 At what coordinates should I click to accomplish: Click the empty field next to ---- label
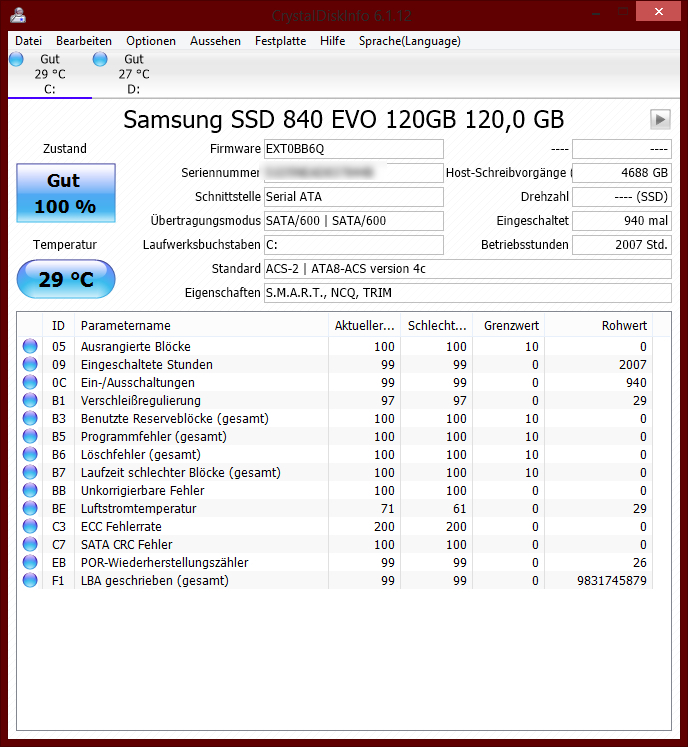click(x=622, y=149)
